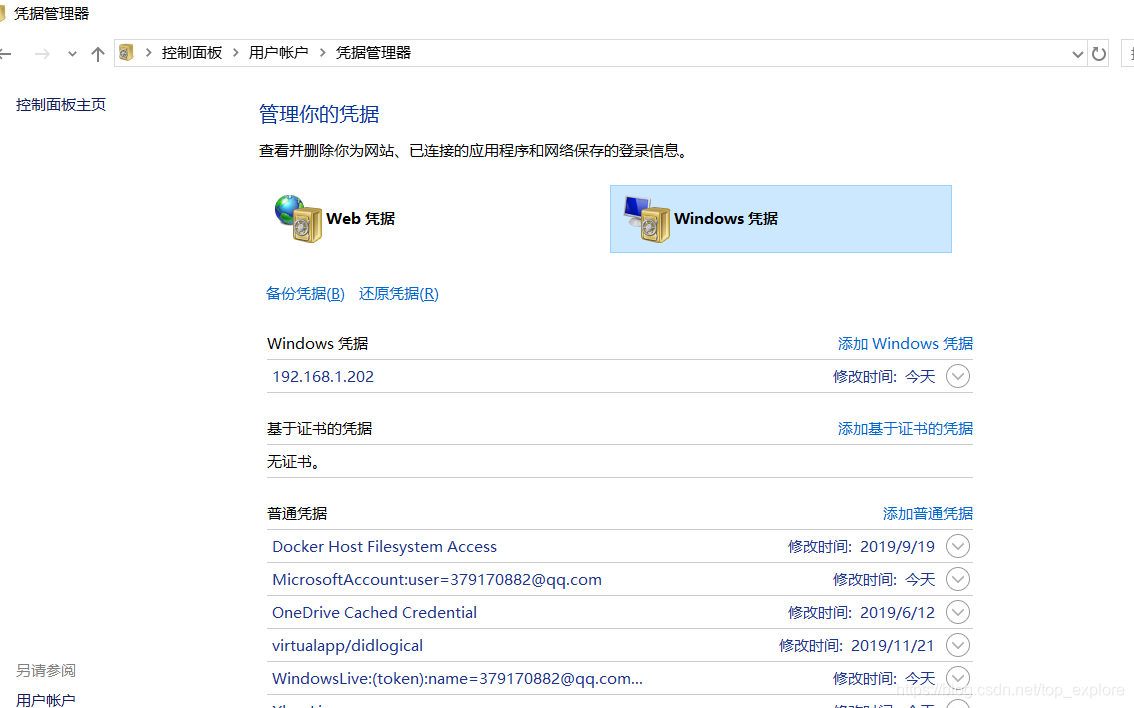The height and width of the screenshot is (708, 1134).
Task: Expand virtualapp/didlogical chevron
Action: point(958,645)
